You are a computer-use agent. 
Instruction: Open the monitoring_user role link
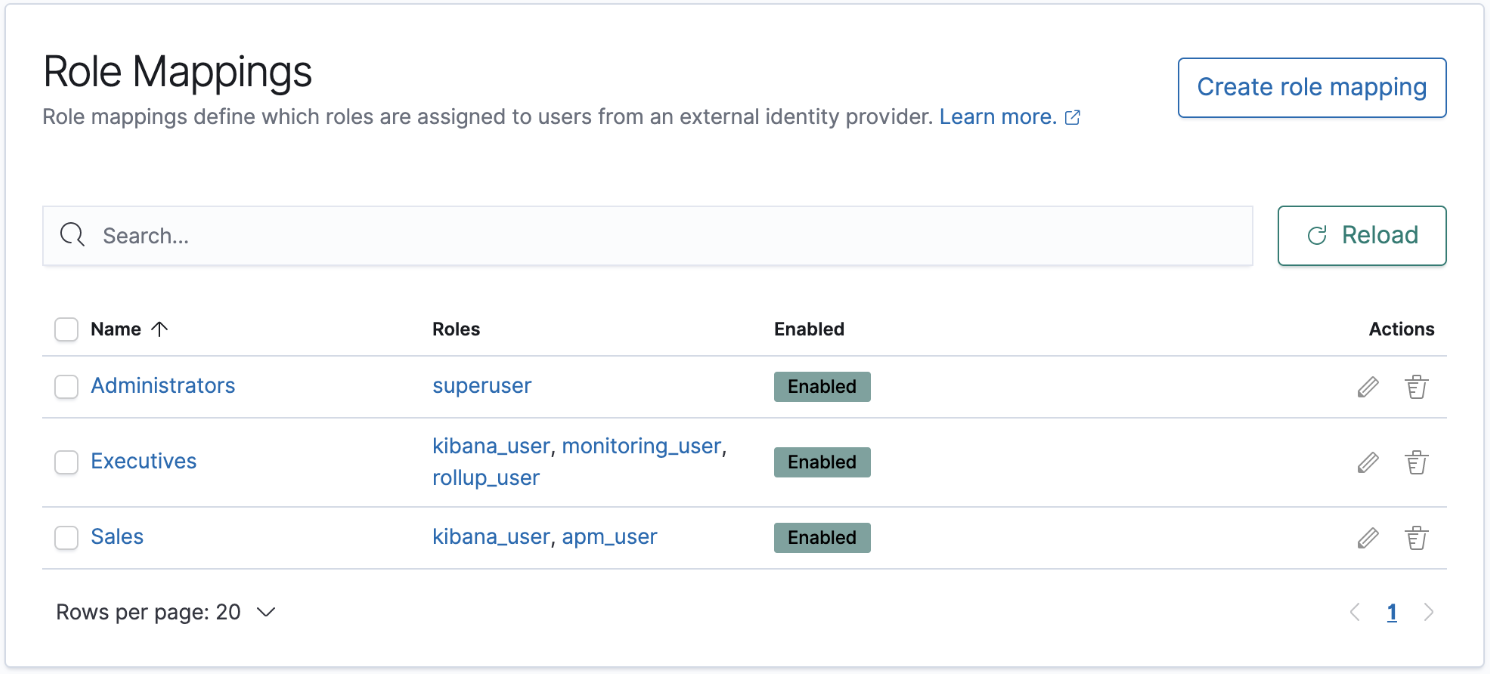(x=641, y=446)
